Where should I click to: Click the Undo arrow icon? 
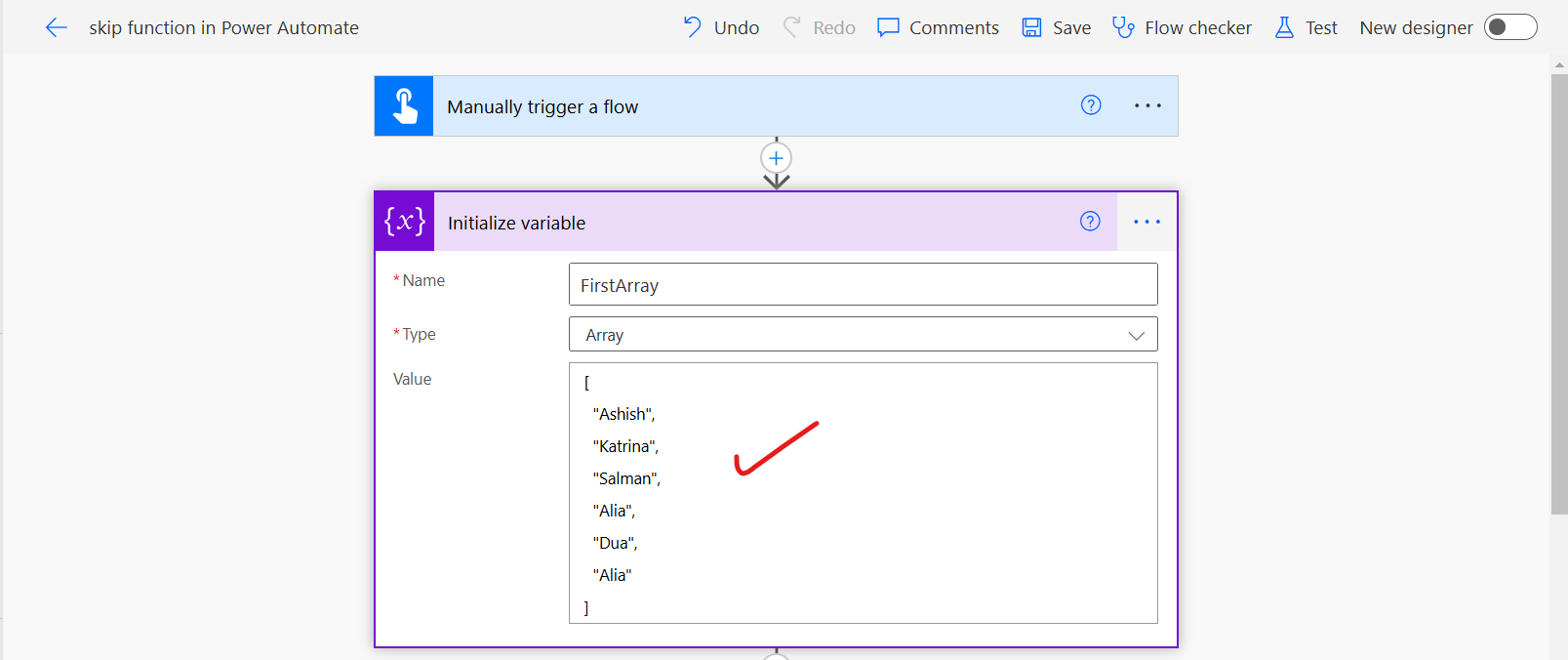[692, 27]
